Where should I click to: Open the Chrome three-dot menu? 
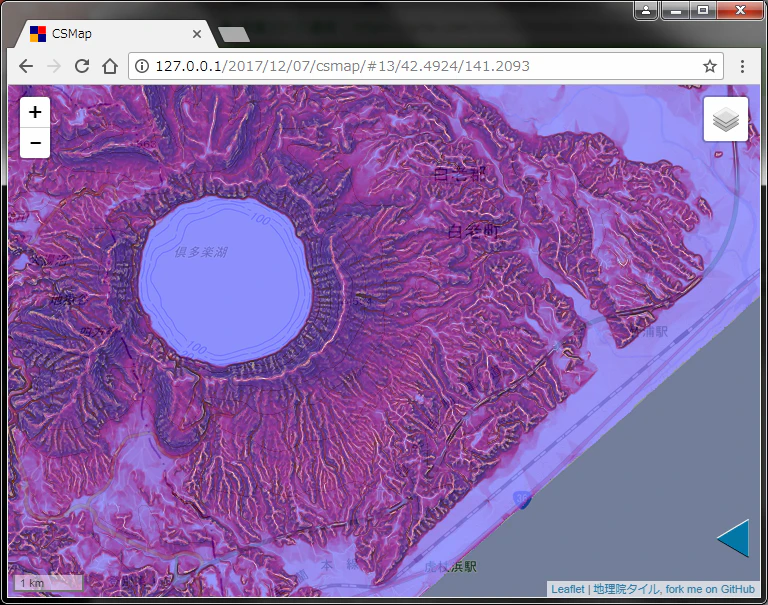(x=743, y=66)
